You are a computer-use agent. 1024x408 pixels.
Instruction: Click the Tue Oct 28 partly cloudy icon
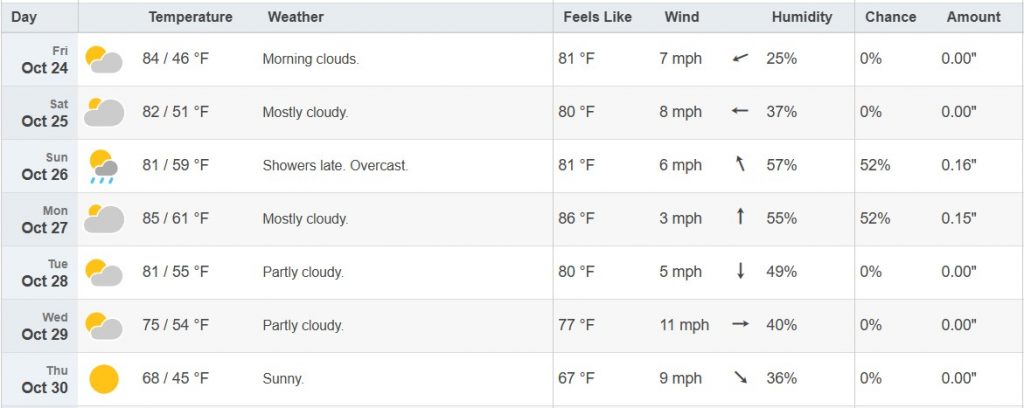(103, 272)
